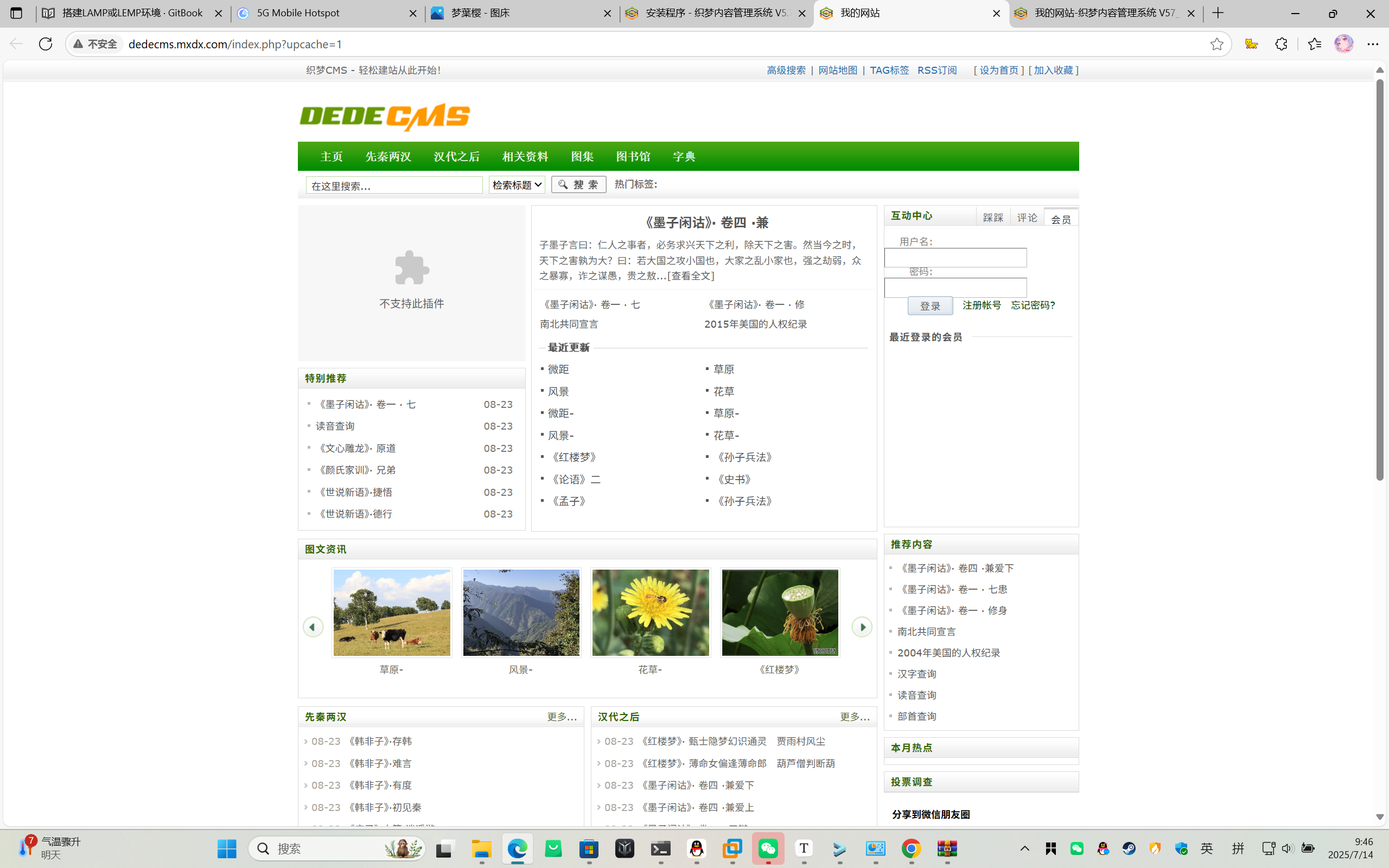Open the terminal app in taskbar
This screenshot has width=1389, height=868.
click(661, 848)
